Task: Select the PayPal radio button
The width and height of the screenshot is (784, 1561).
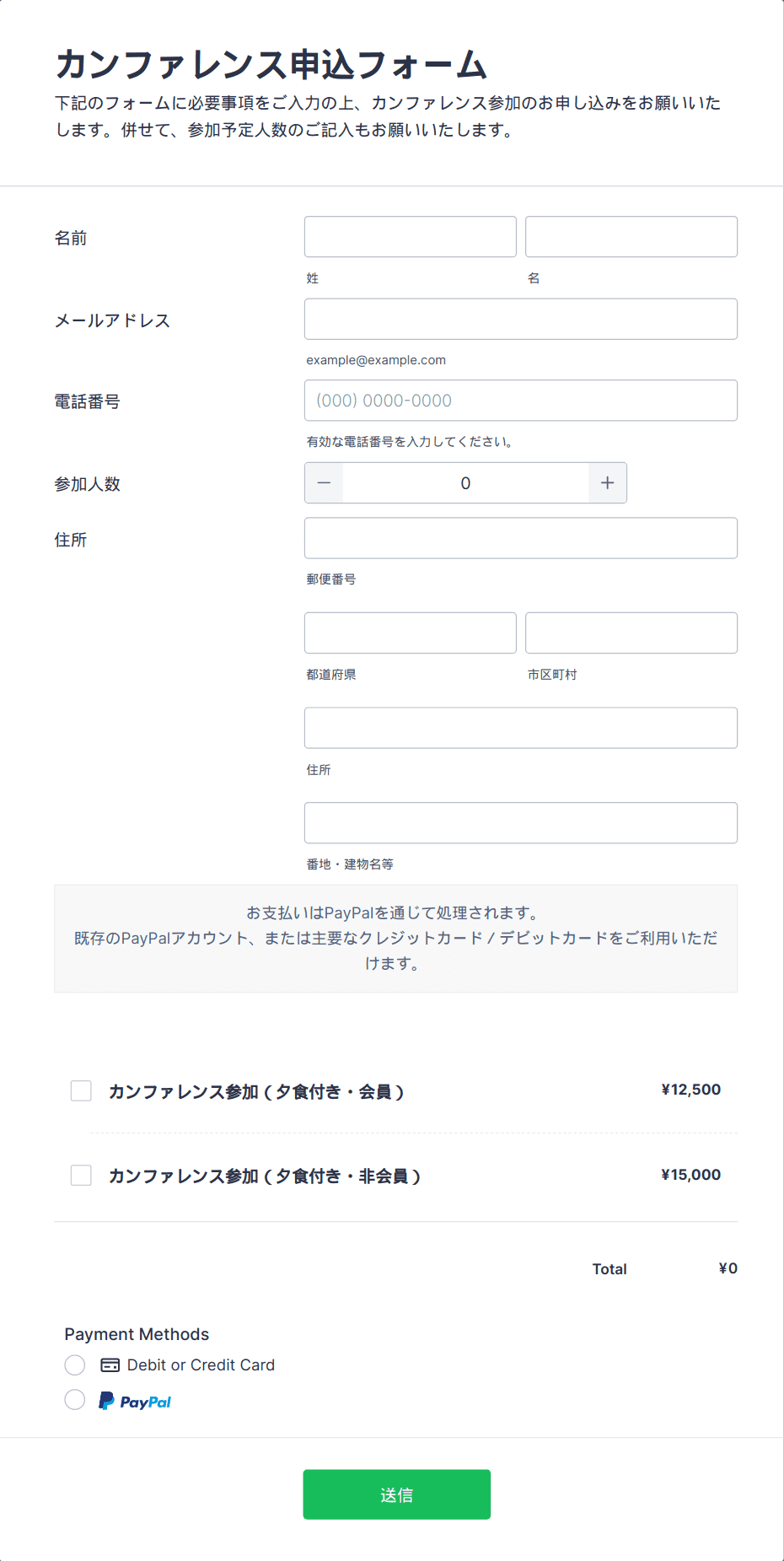Action: click(x=75, y=1400)
